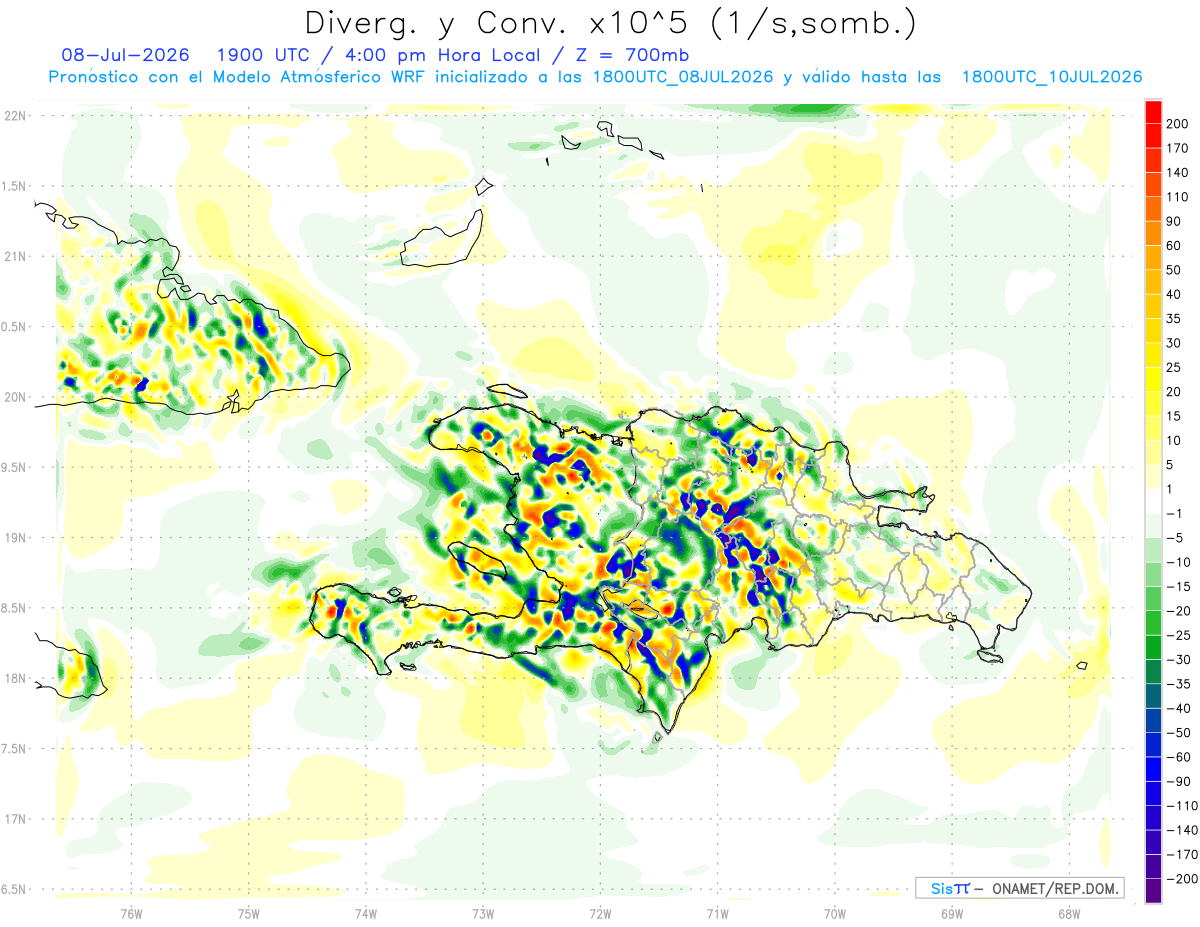Click the '18N' latitude axis label
Image resolution: width=1200 pixels, height=927 pixels.
click(x=14, y=678)
